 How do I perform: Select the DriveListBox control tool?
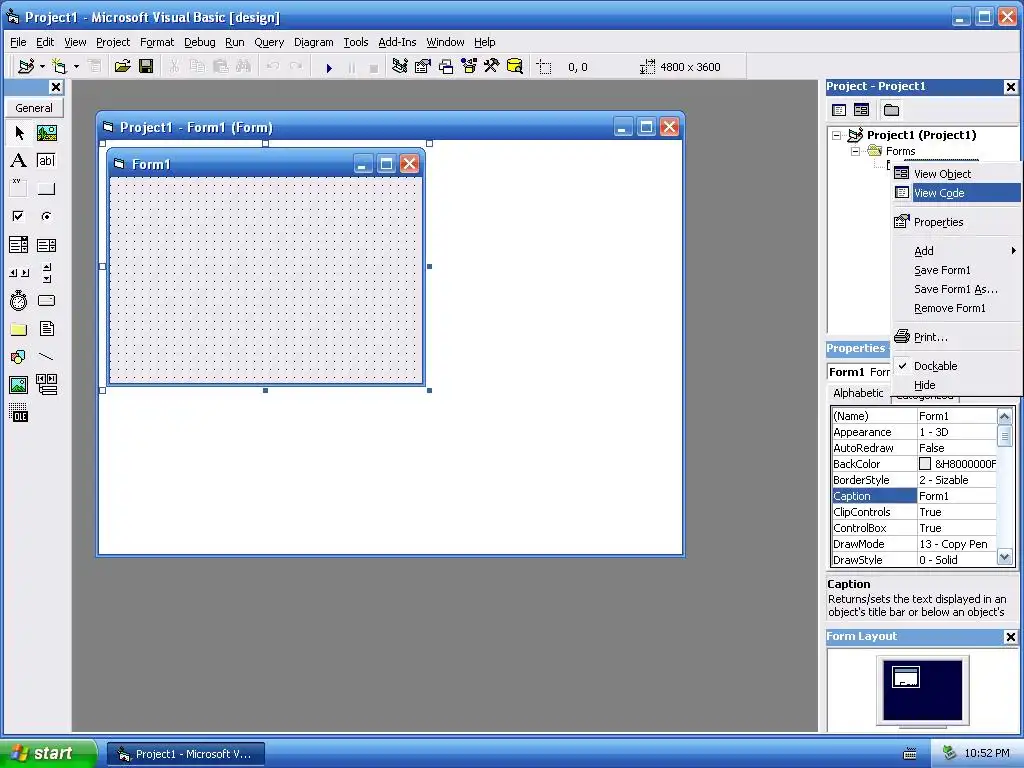click(x=46, y=300)
